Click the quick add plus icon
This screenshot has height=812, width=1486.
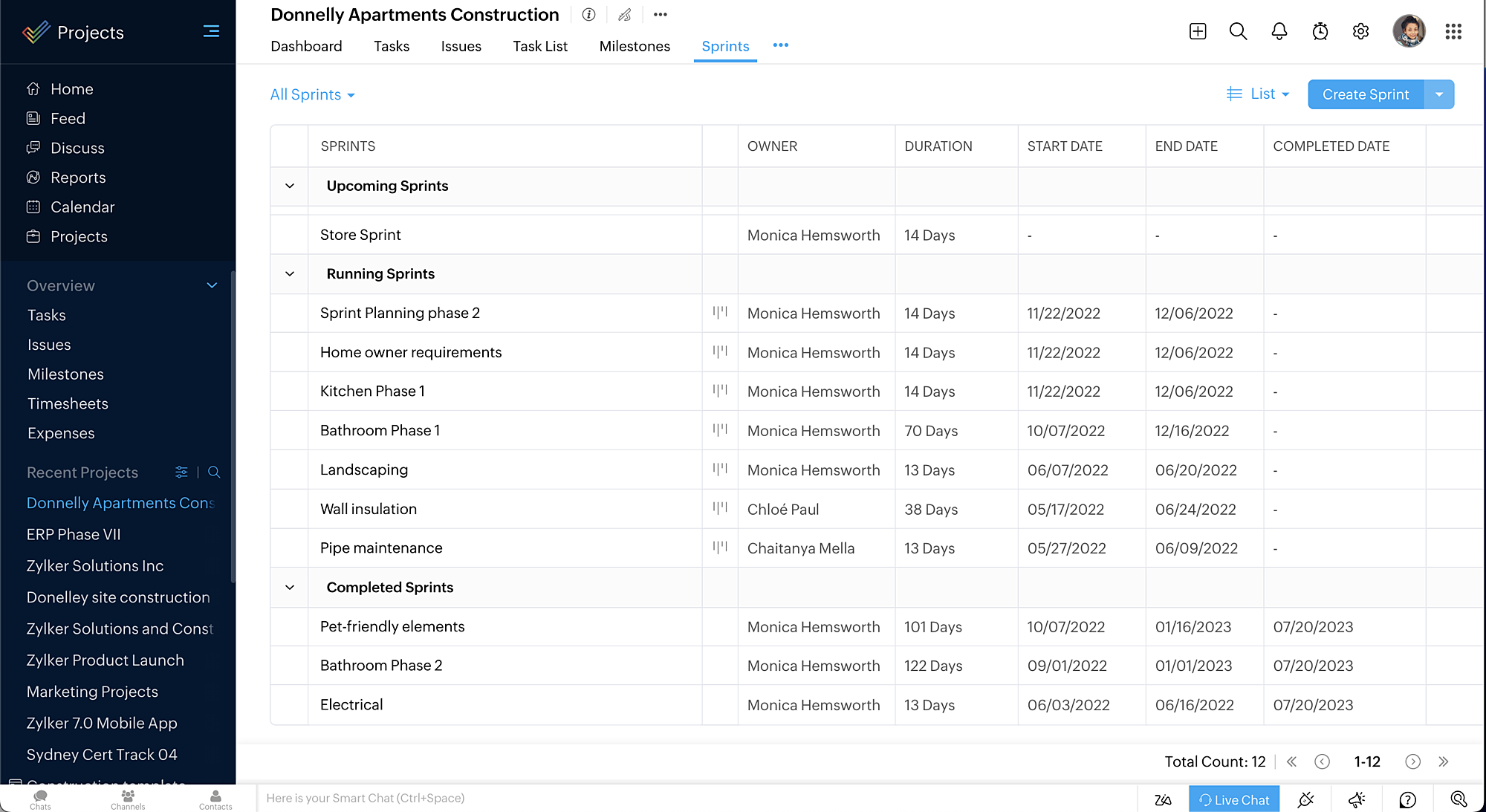pyautogui.click(x=1197, y=31)
